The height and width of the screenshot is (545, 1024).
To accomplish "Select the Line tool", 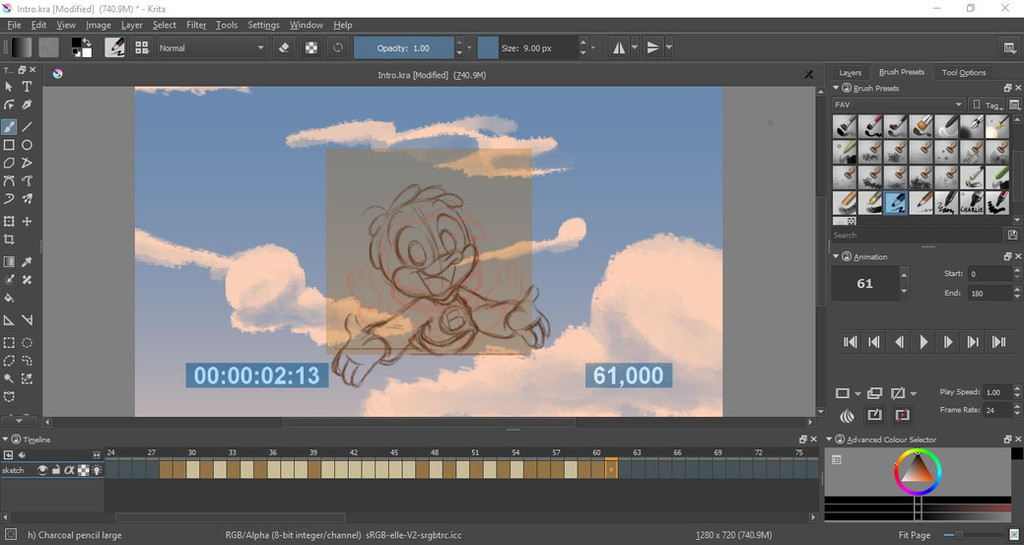I will point(27,127).
